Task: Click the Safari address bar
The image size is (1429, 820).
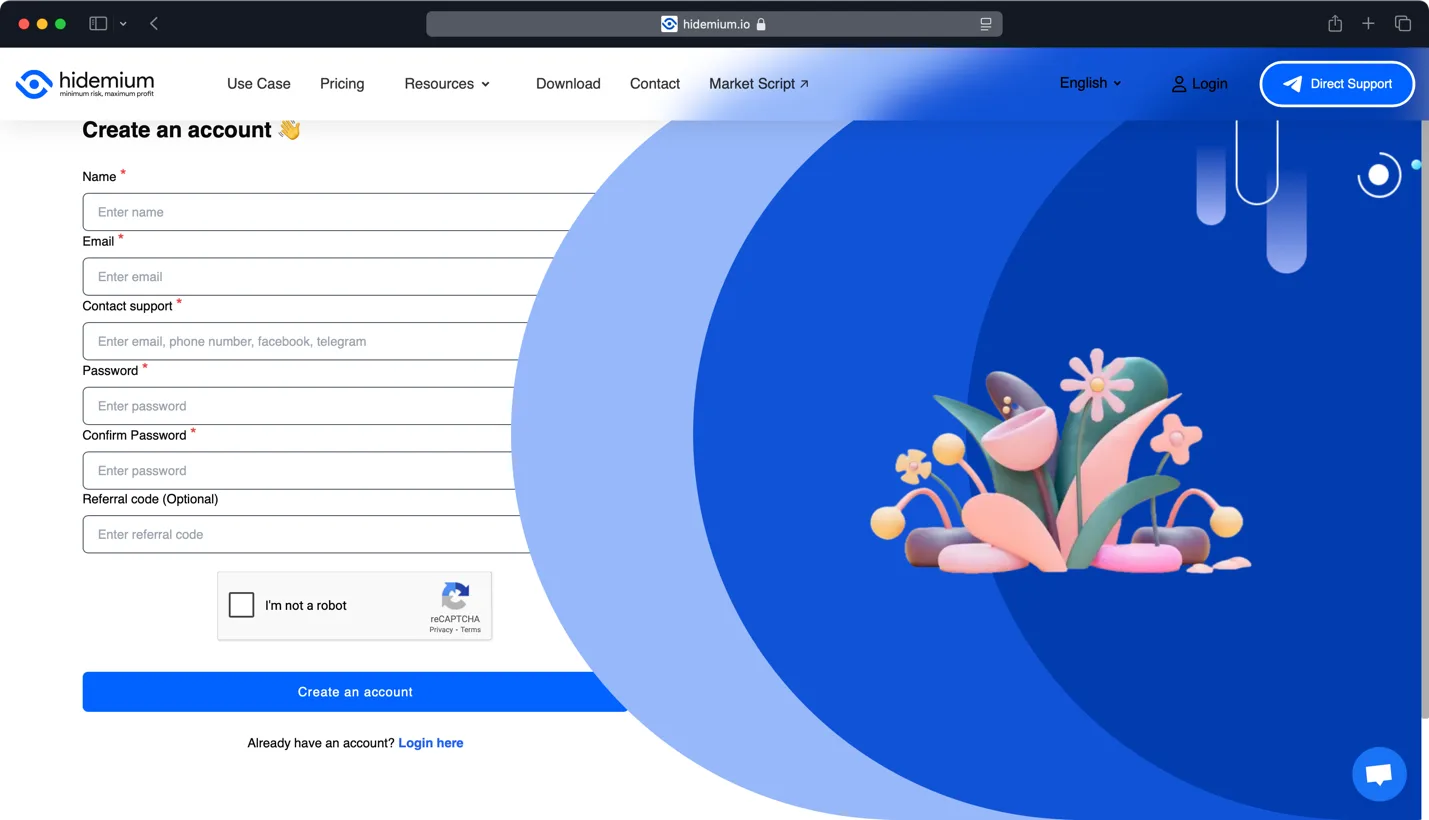Action: (714, 24)
